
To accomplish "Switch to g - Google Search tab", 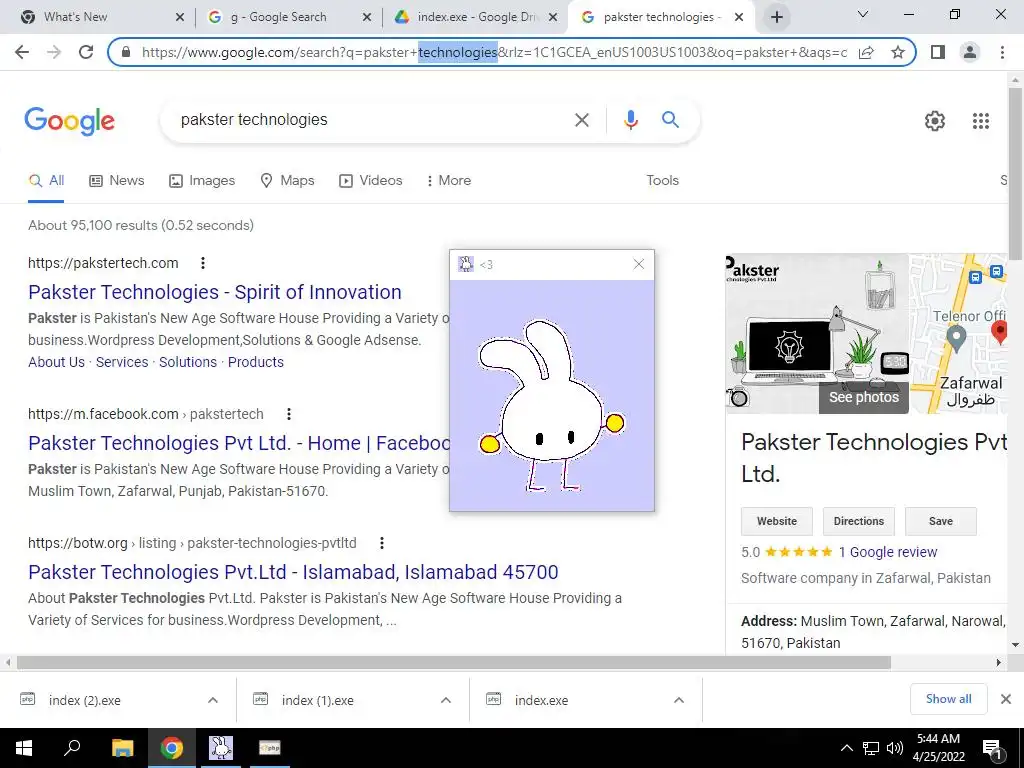I will [289, 17].
